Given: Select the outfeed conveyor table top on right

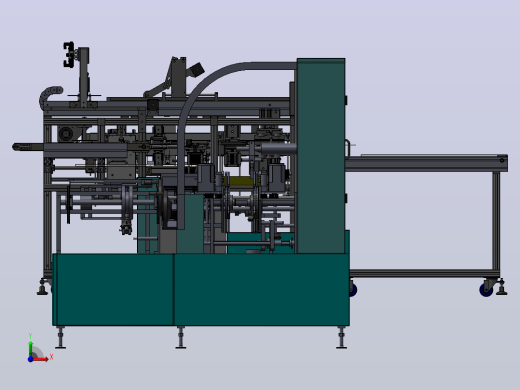Looking at the screenshot, I should coord(426,163).
